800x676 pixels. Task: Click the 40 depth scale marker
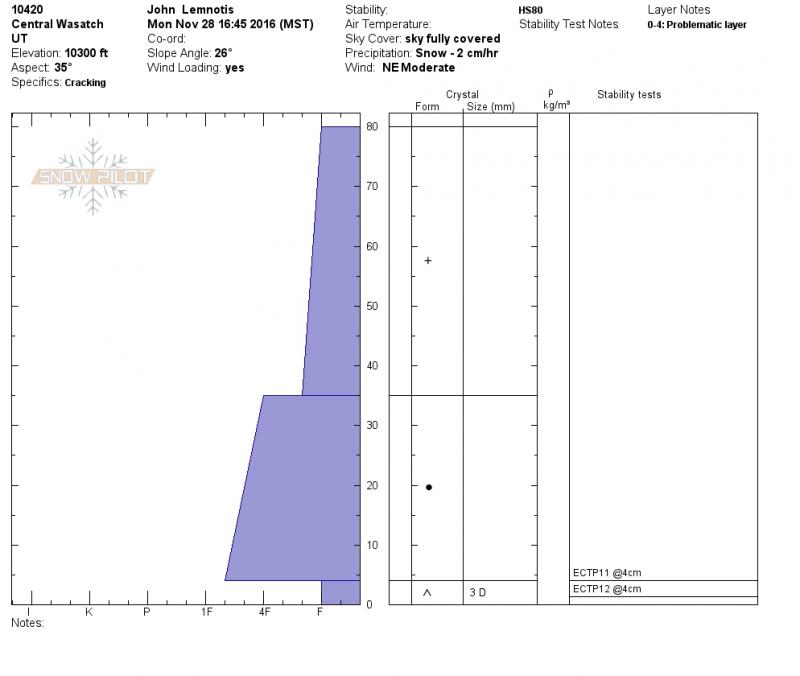click(372, 365)
